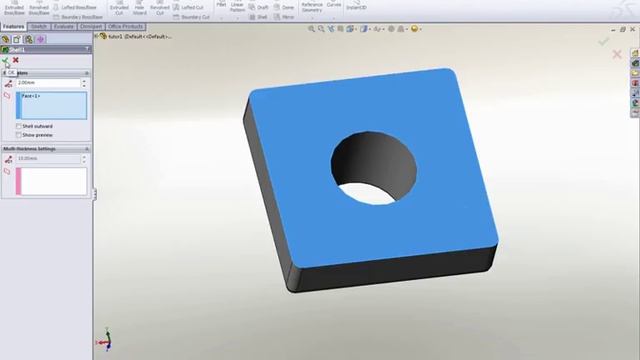The width and height of the screenshot is (640, 360).
Task: Select the Dome tool
Action: click(x=284, y=7)
